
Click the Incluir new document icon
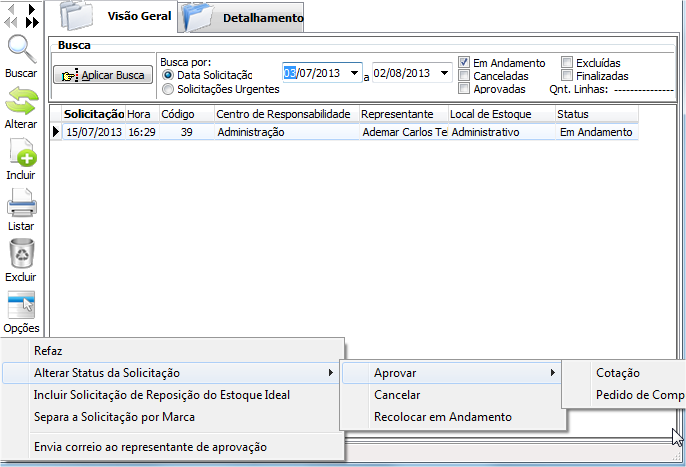[21, 153]
